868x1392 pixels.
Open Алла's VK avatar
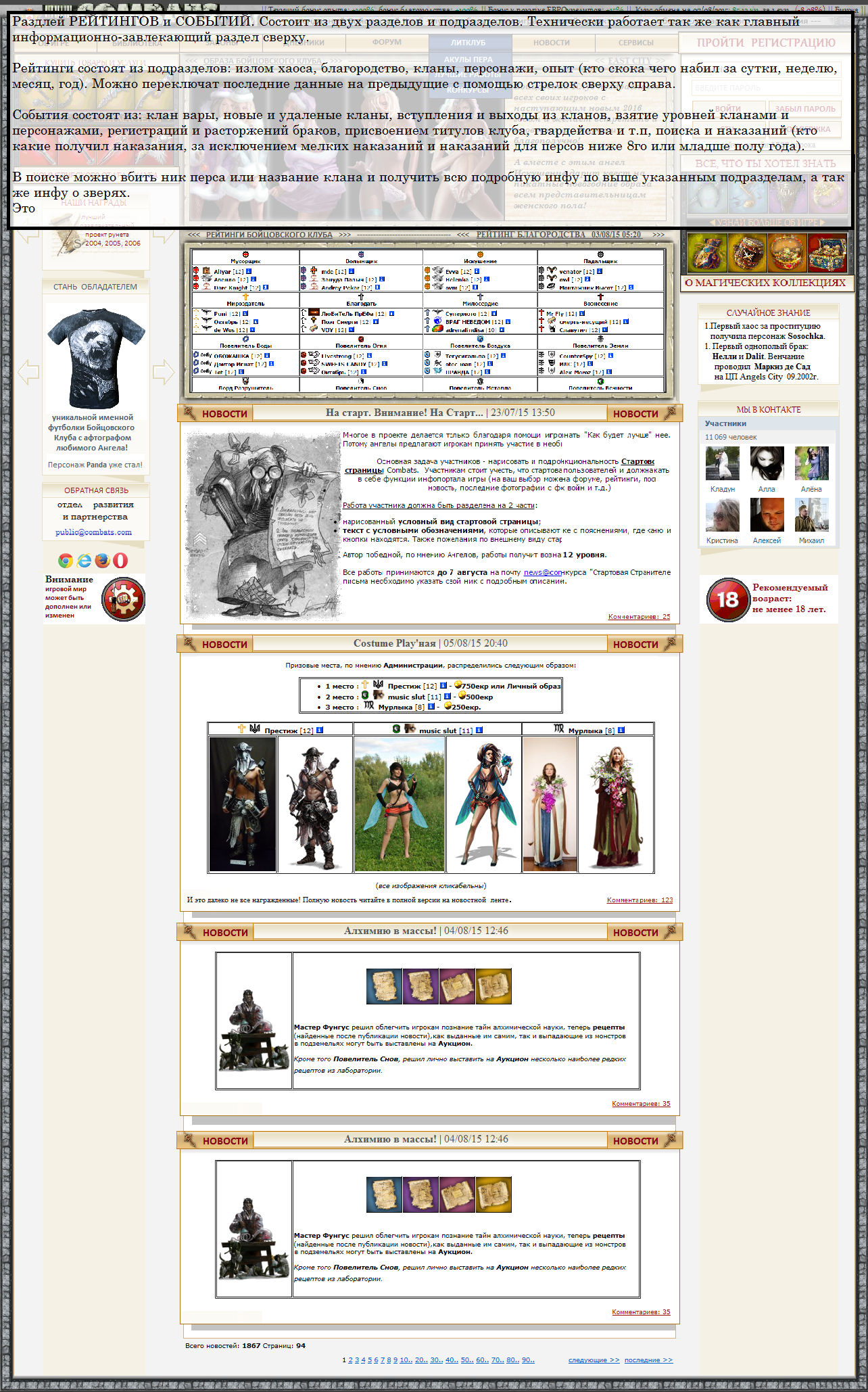[x=767, y=463]
